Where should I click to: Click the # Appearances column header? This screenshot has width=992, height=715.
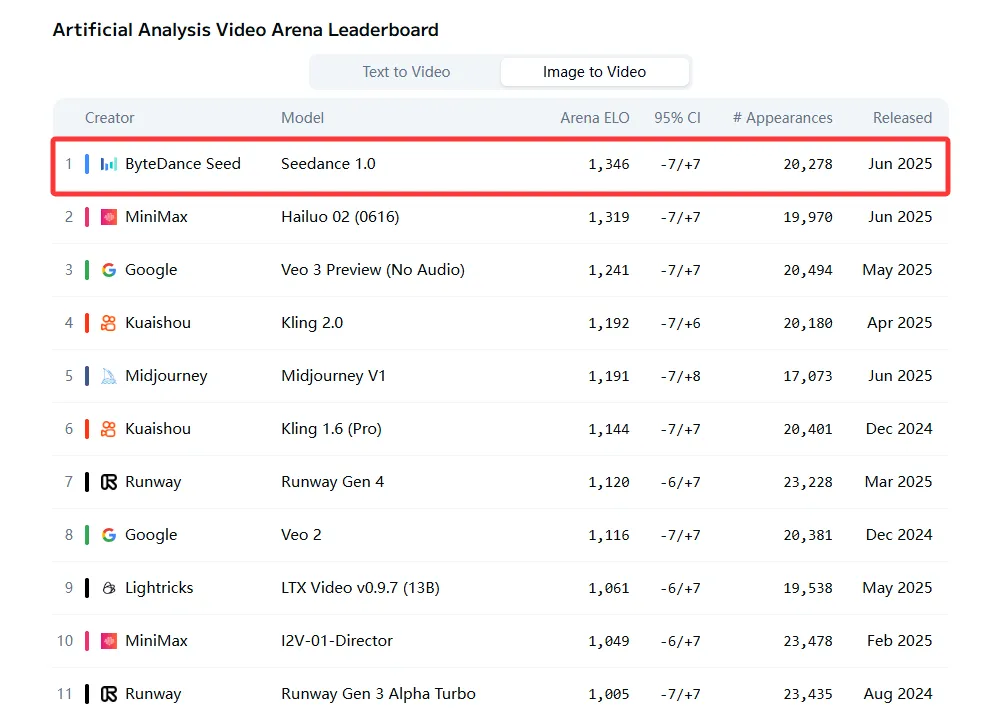pos(782,117)
